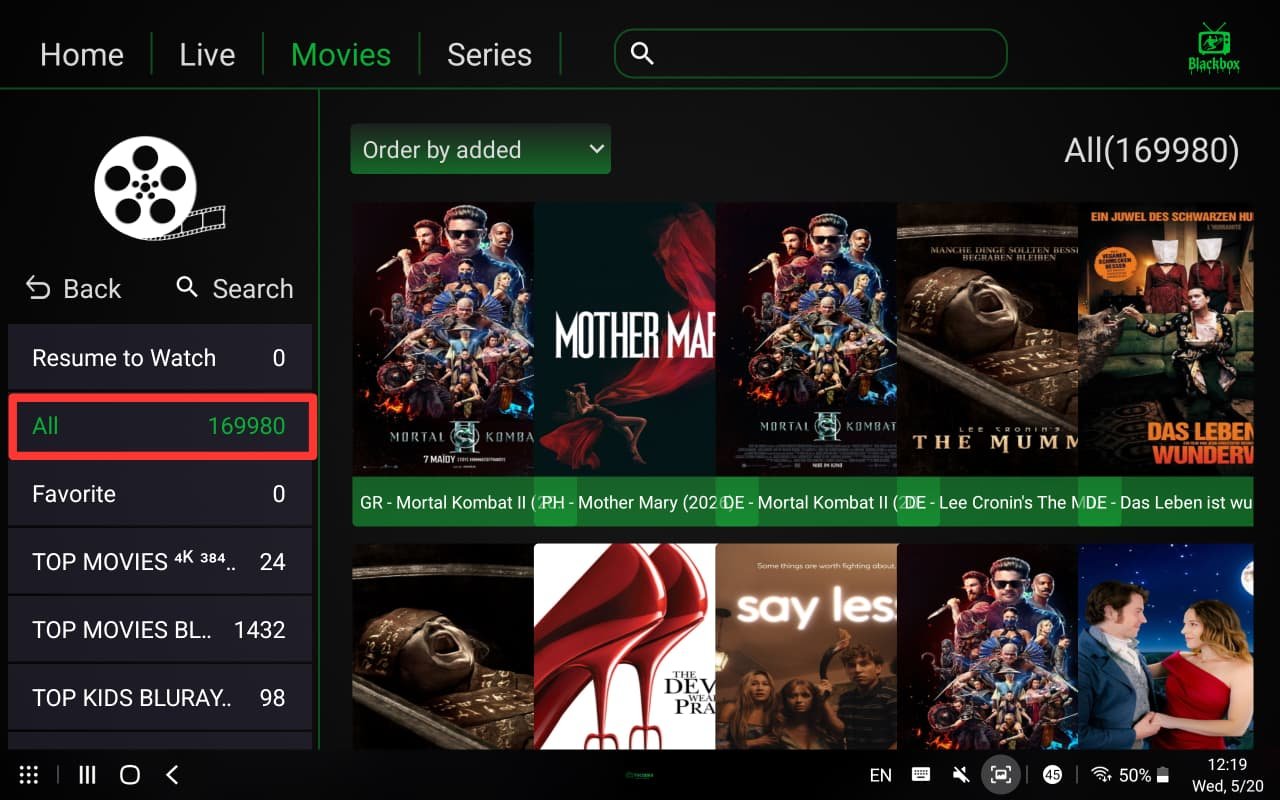
Task: Open the apps grid in the taskbar
Action: pos(29,775)
